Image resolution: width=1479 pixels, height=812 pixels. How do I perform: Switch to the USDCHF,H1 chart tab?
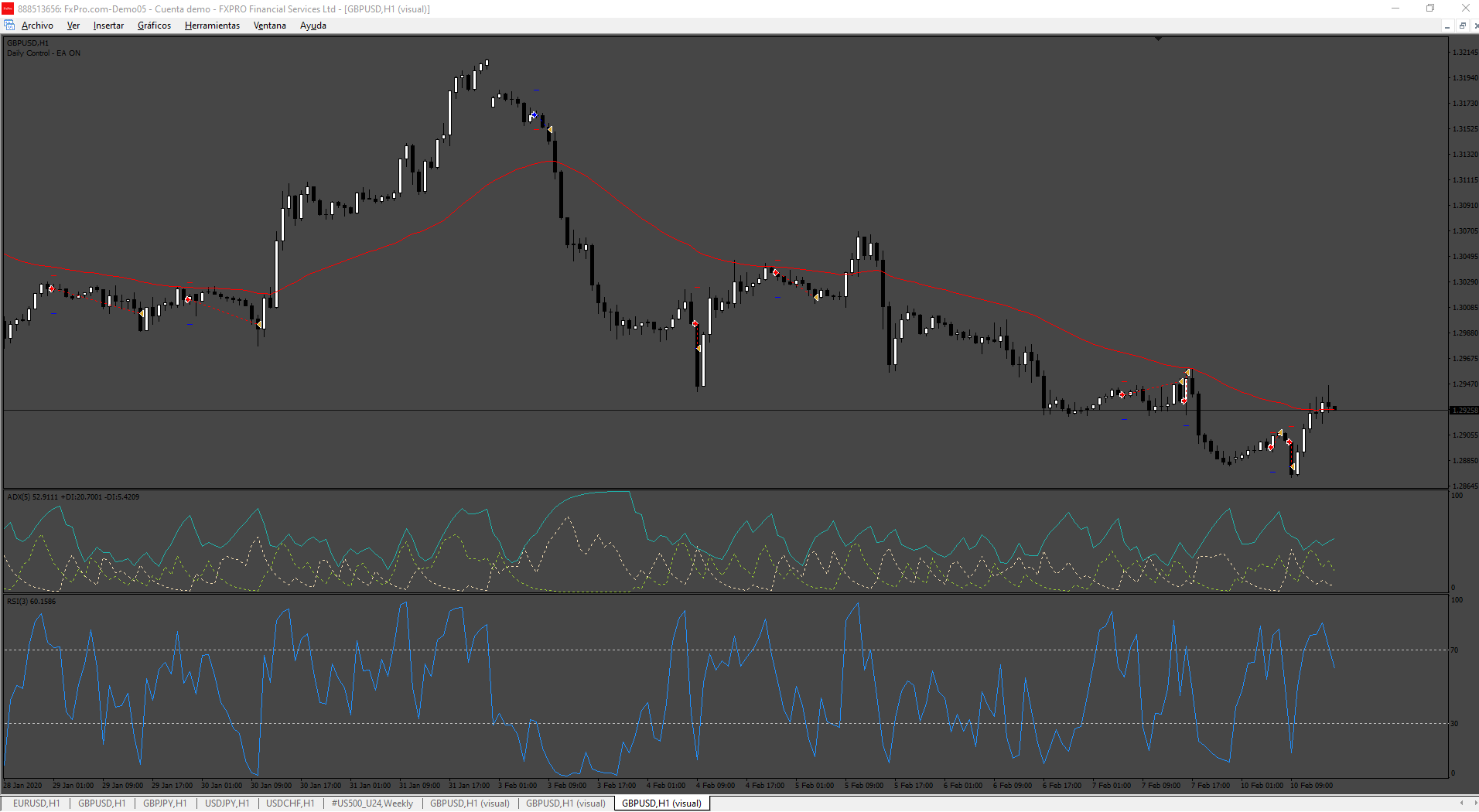click(290, 803)
